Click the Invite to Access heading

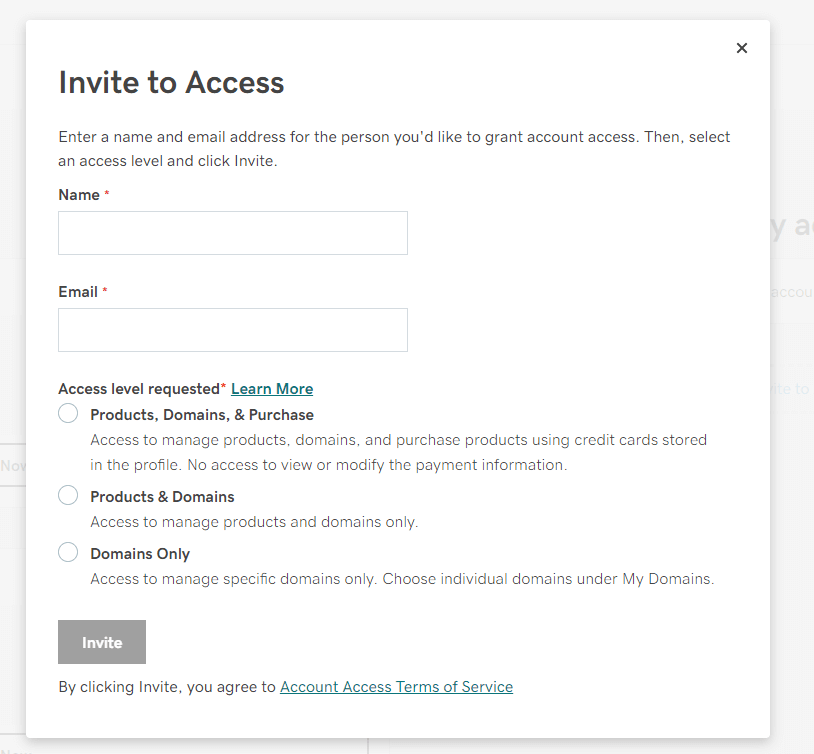[171, 83]
